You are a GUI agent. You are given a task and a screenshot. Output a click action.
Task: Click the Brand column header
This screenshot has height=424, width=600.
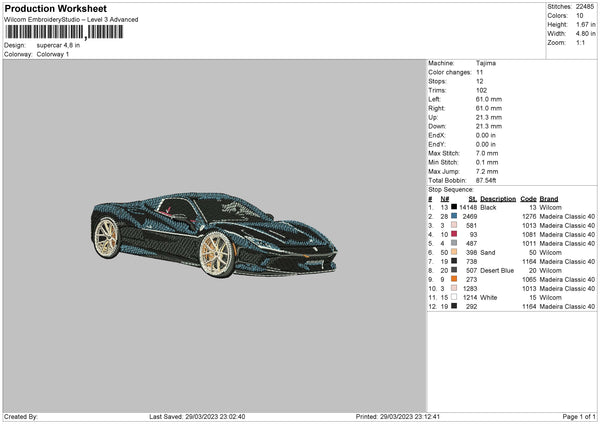(x=549, y=198)
